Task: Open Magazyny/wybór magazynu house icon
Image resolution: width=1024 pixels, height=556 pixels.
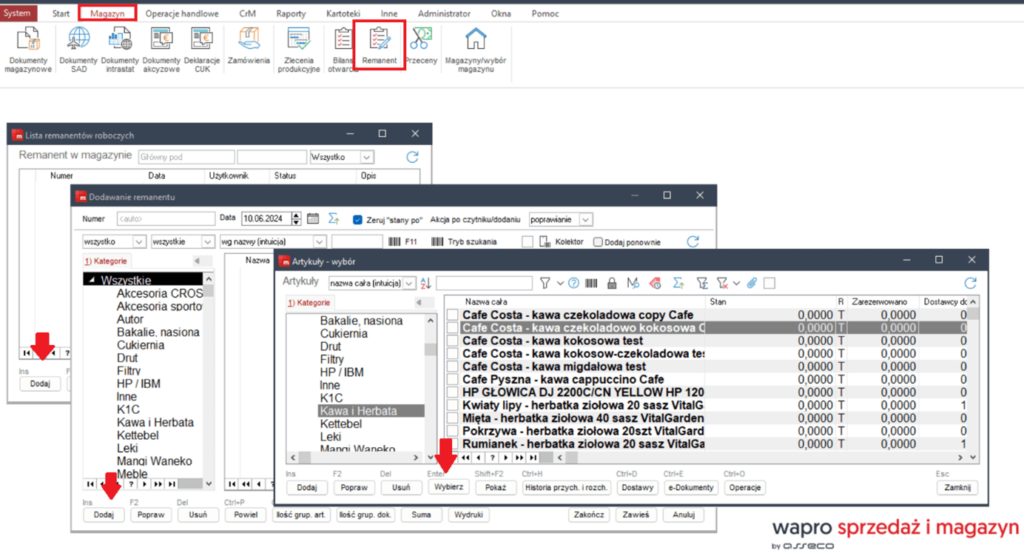Action: pos(476,40)
